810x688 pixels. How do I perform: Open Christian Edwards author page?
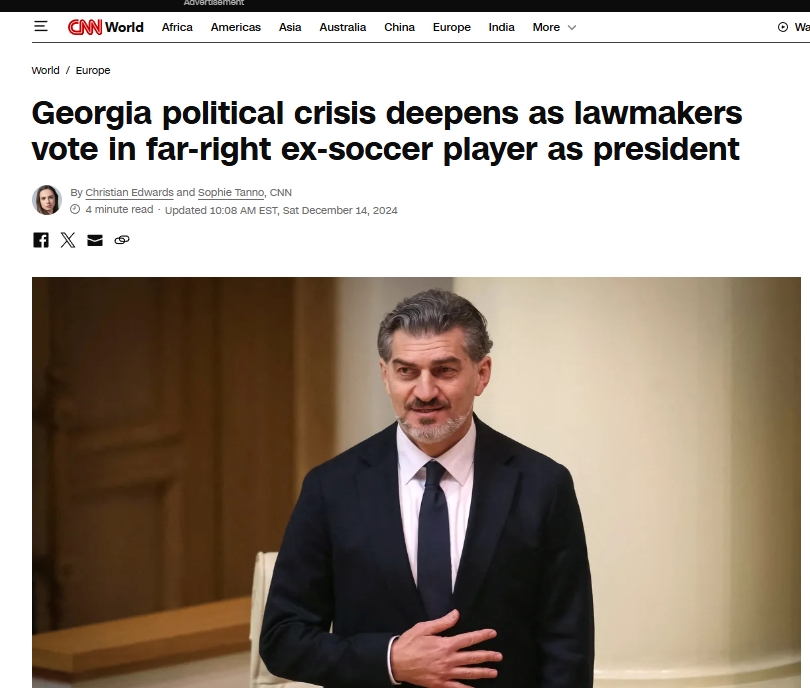pyautogui.click(x=129, y=192)
